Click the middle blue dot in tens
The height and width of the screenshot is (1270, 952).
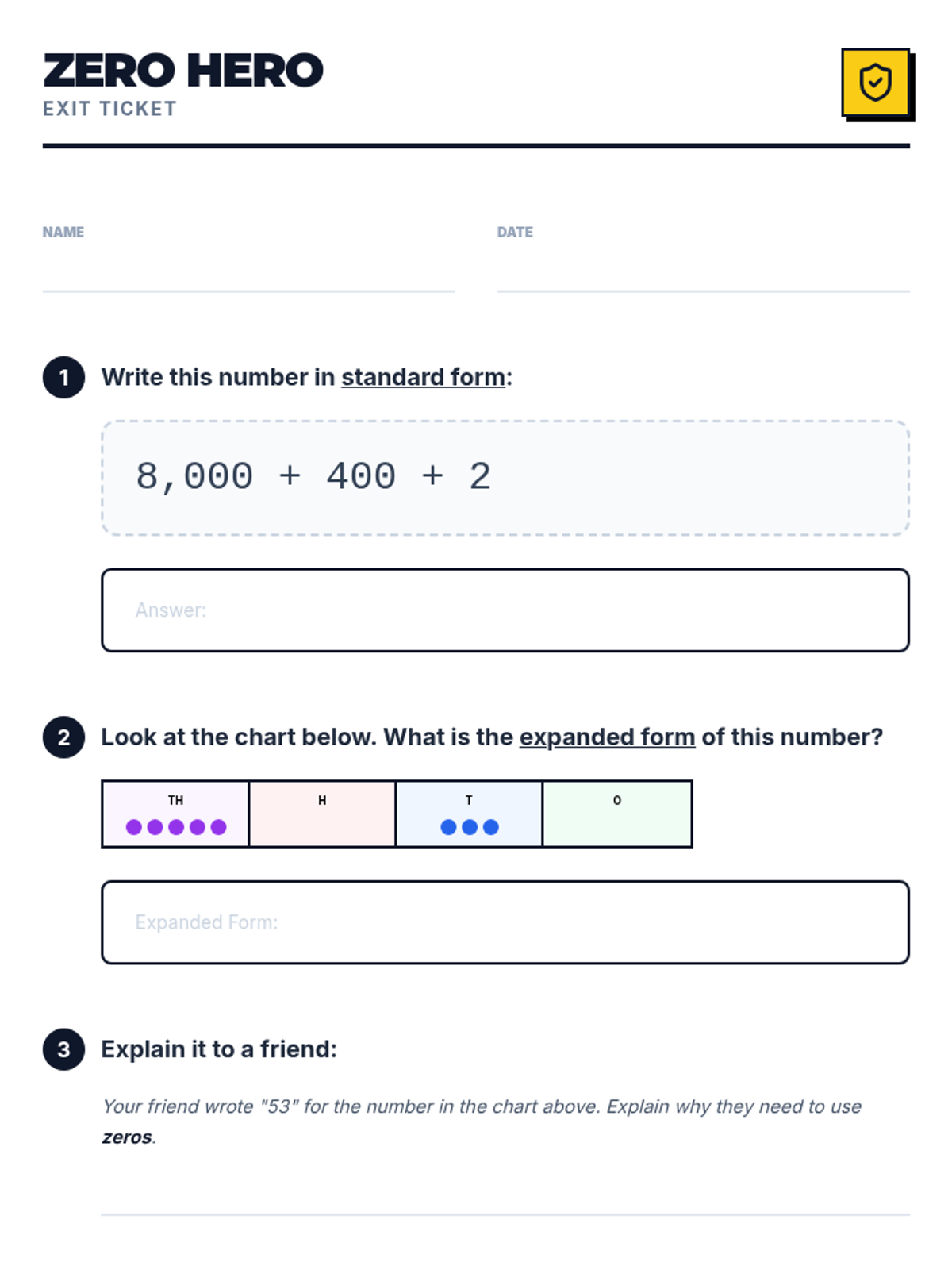470,827
